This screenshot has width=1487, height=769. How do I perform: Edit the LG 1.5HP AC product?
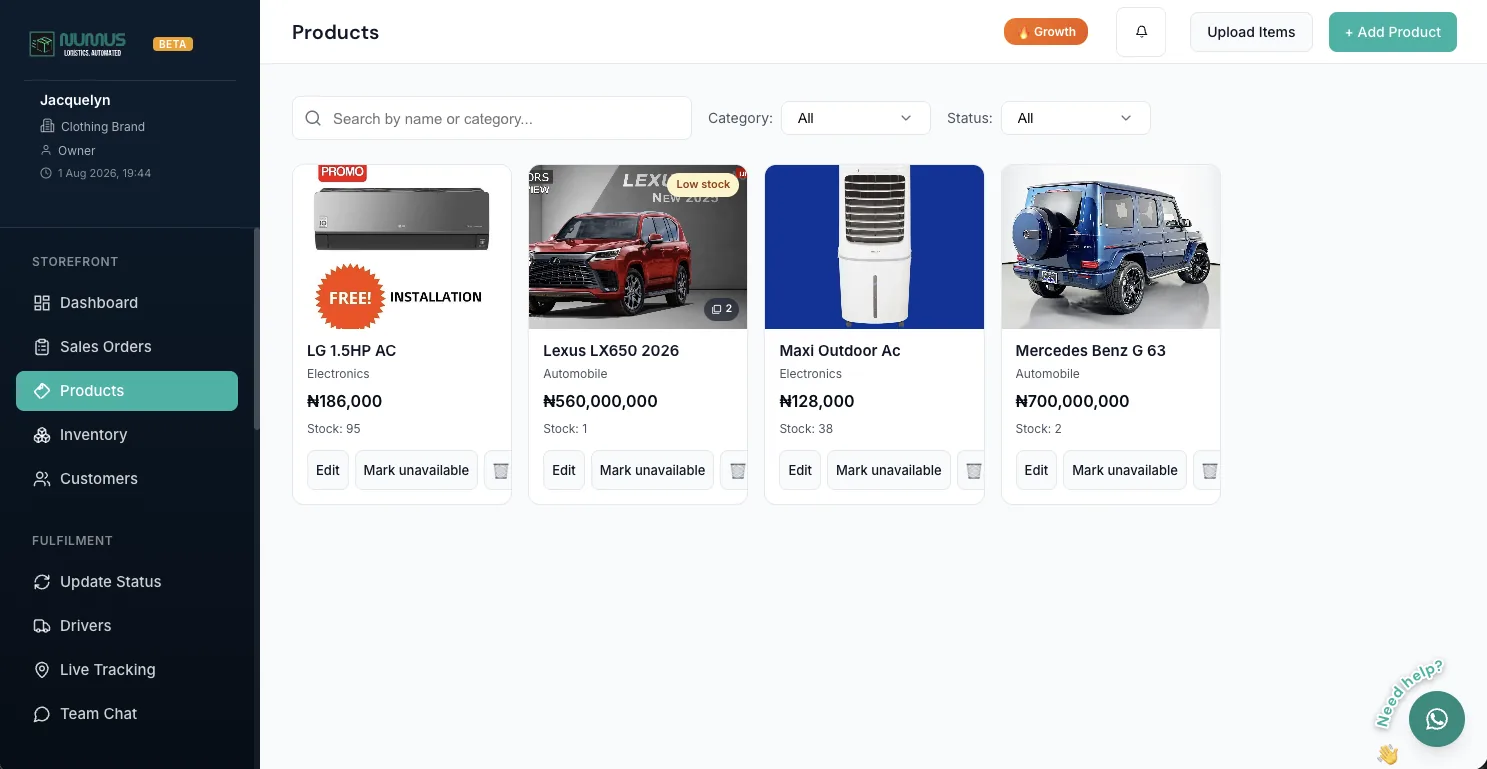tap(328, 470)
